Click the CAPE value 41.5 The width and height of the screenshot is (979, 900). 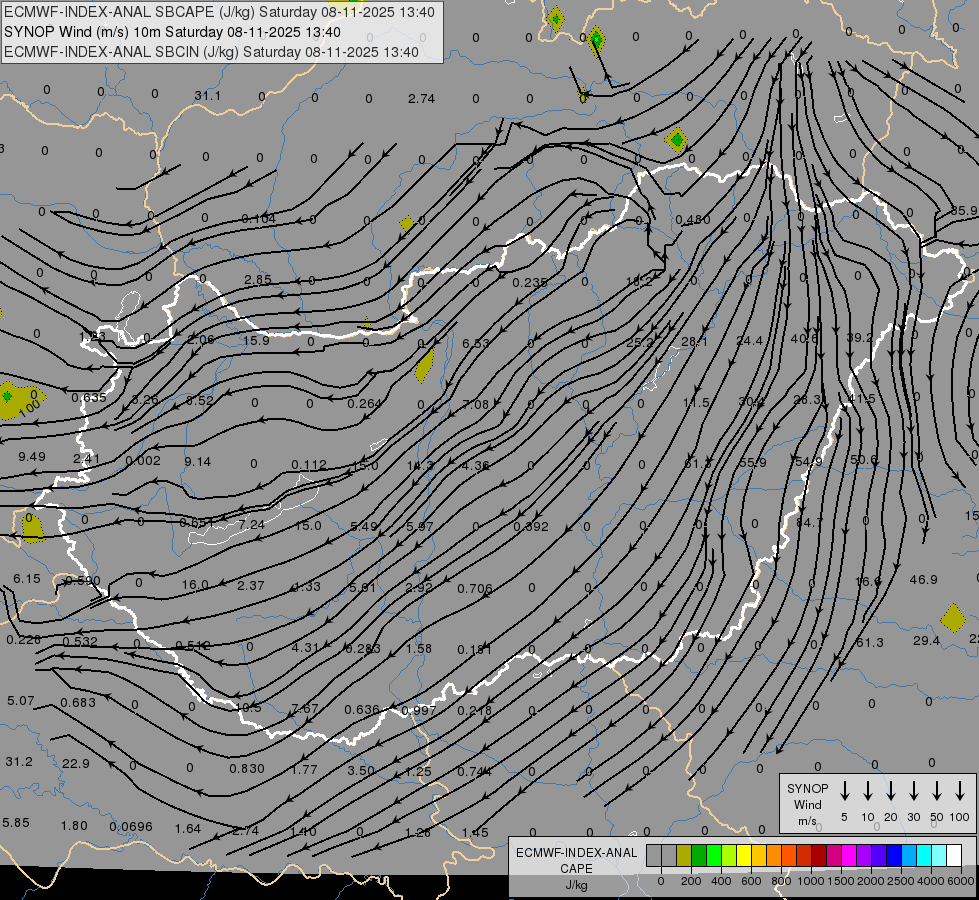tap(862, 398)
